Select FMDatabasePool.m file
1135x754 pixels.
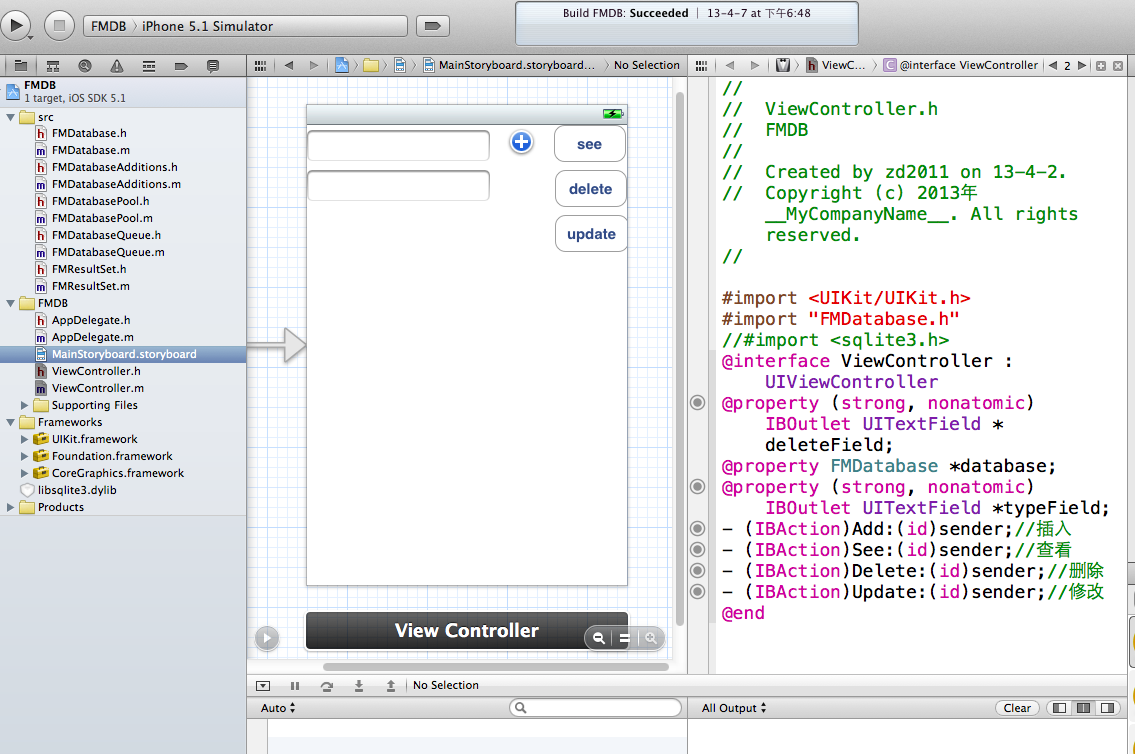click(x=102, y=218)
